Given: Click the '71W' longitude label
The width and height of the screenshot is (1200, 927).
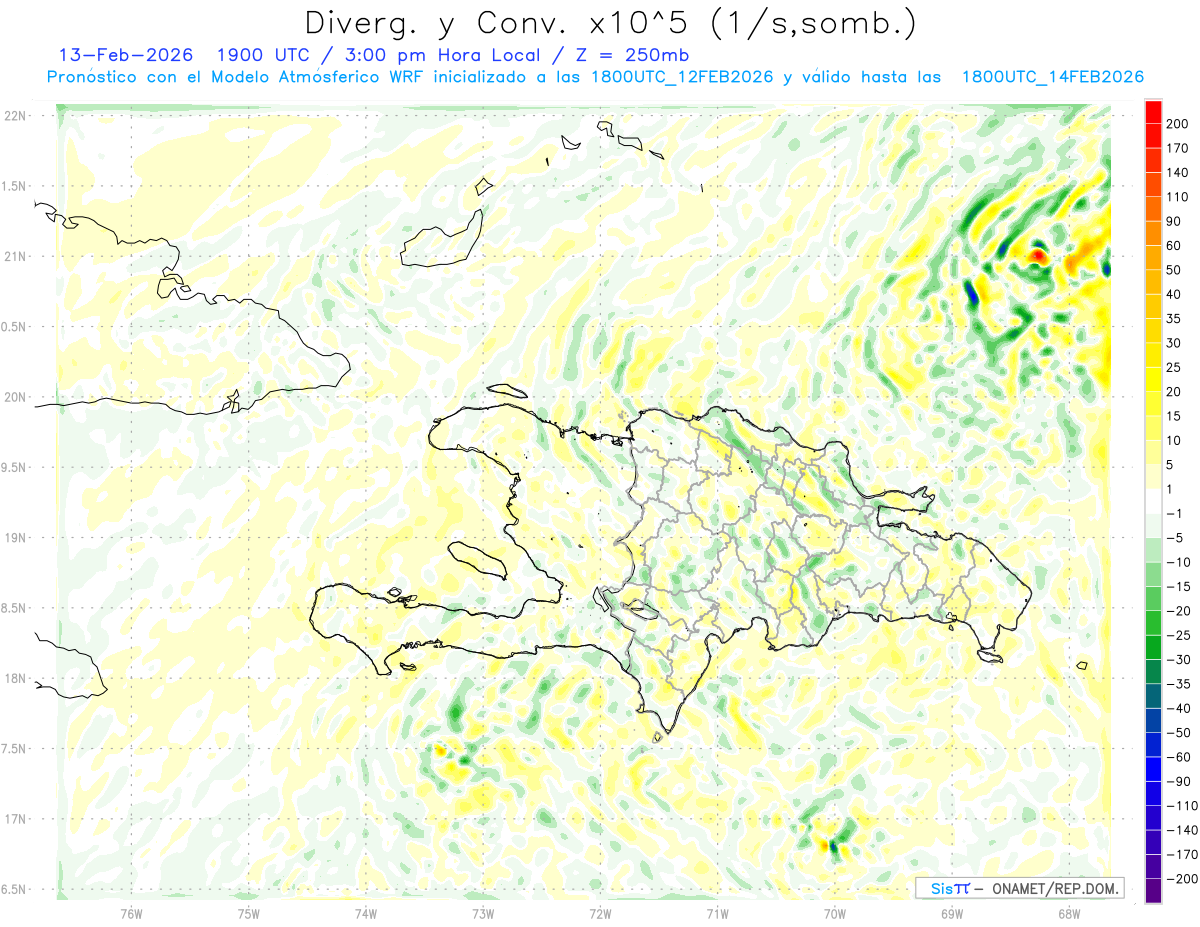Looking at the screenshot, I should click(717, 913).
